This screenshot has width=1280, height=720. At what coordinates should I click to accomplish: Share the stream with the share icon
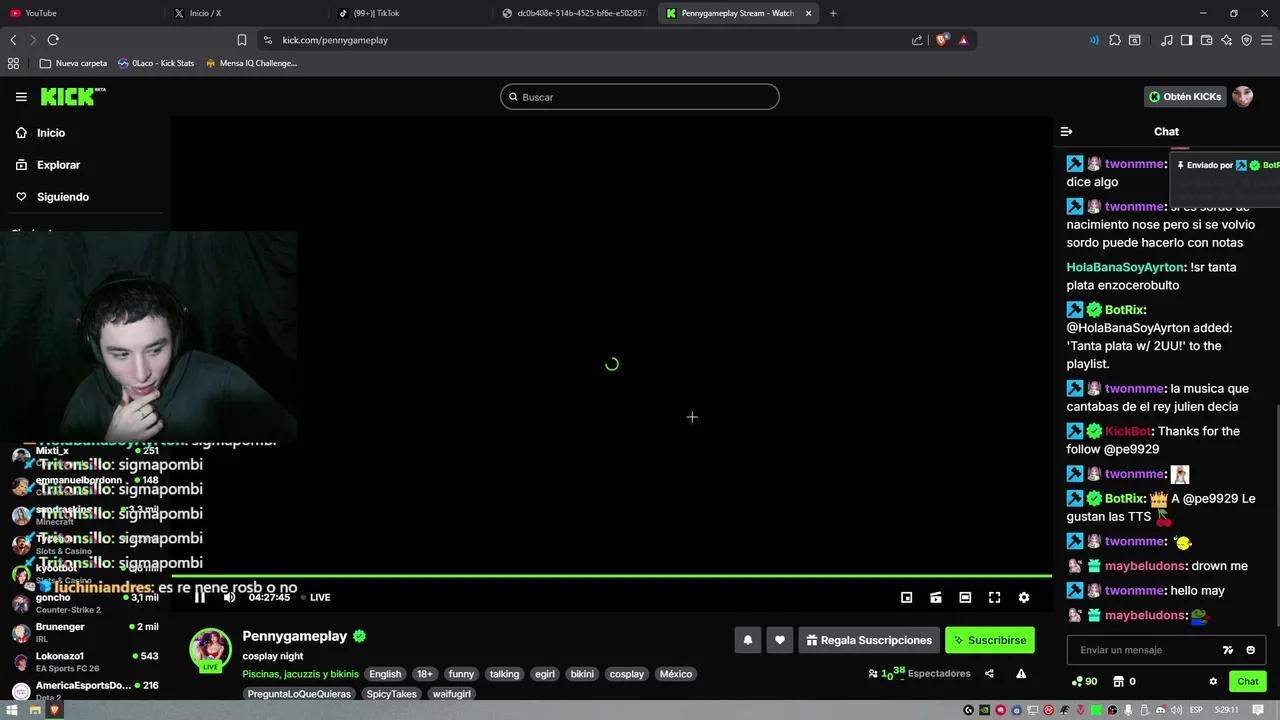pyautogui.click(x=989, y=674)
